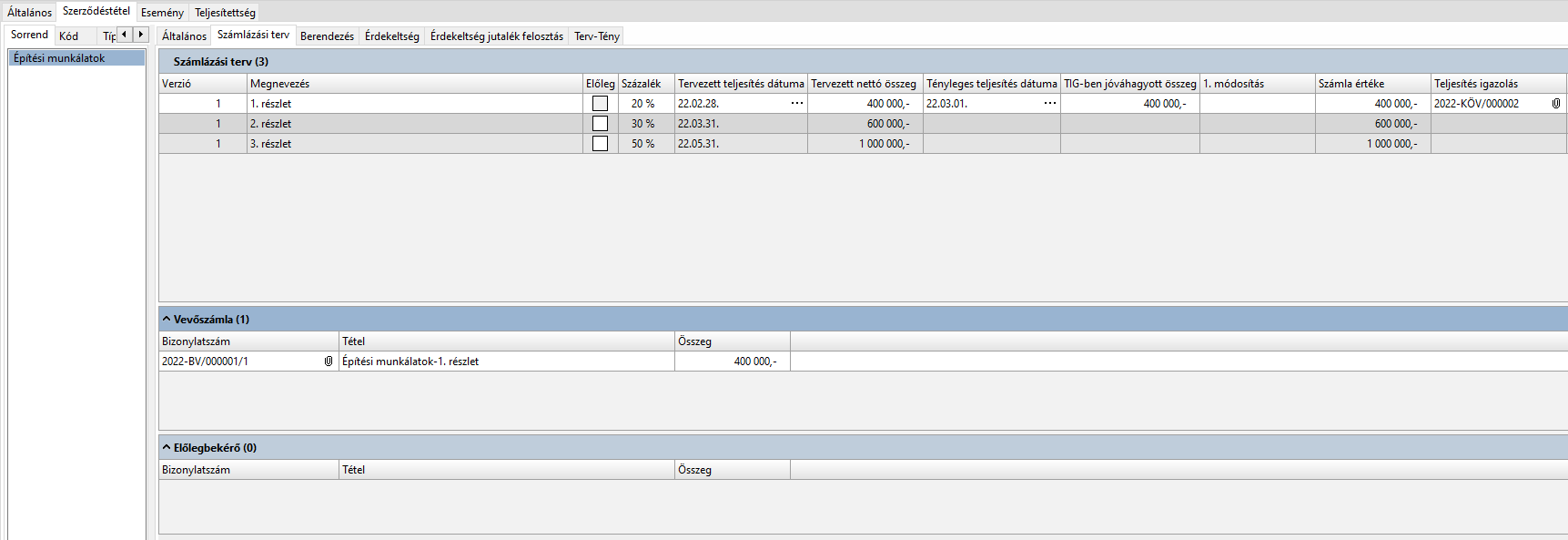Open the Teljesítettség tab
The image size is (1568, 540).
point(225,13)
